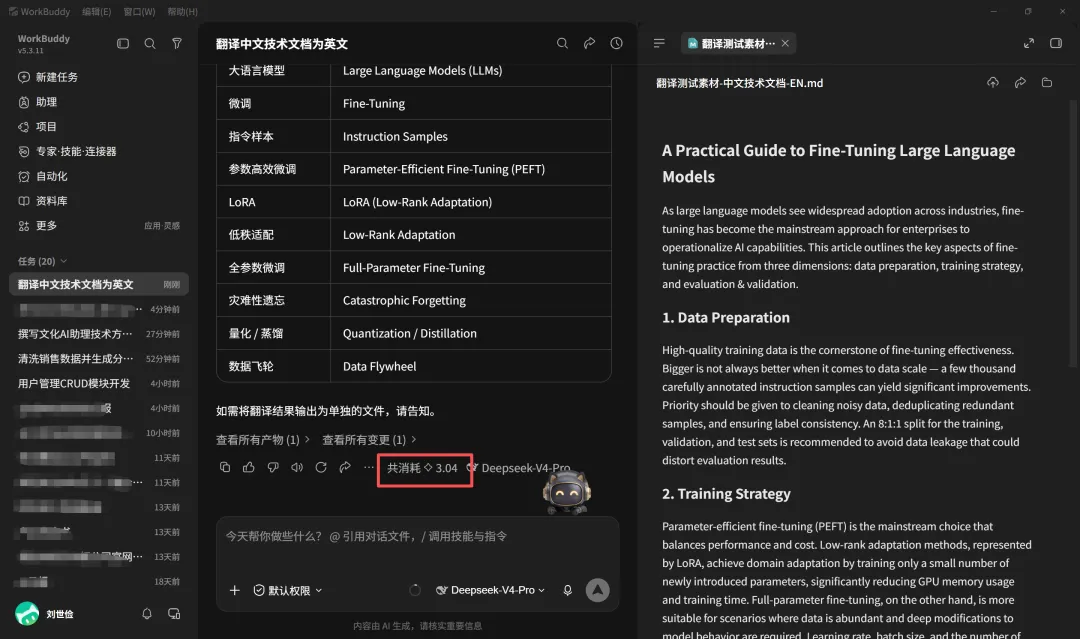This screenshot has height=639, width=1080.
Task: Click the 共消耗 3.04 credit label
Action: [x=422, y=468]
